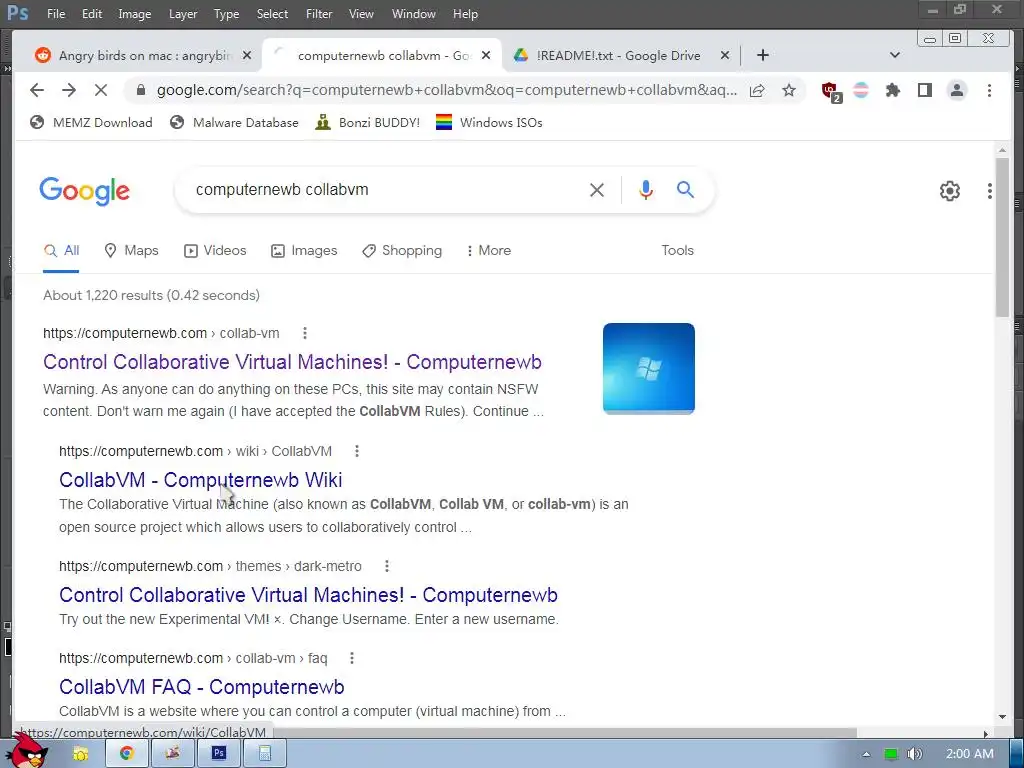The height and width of the screenshot is (768, 1024).
Task: Share this page icon in address bar
Action: tap(757, 90)
